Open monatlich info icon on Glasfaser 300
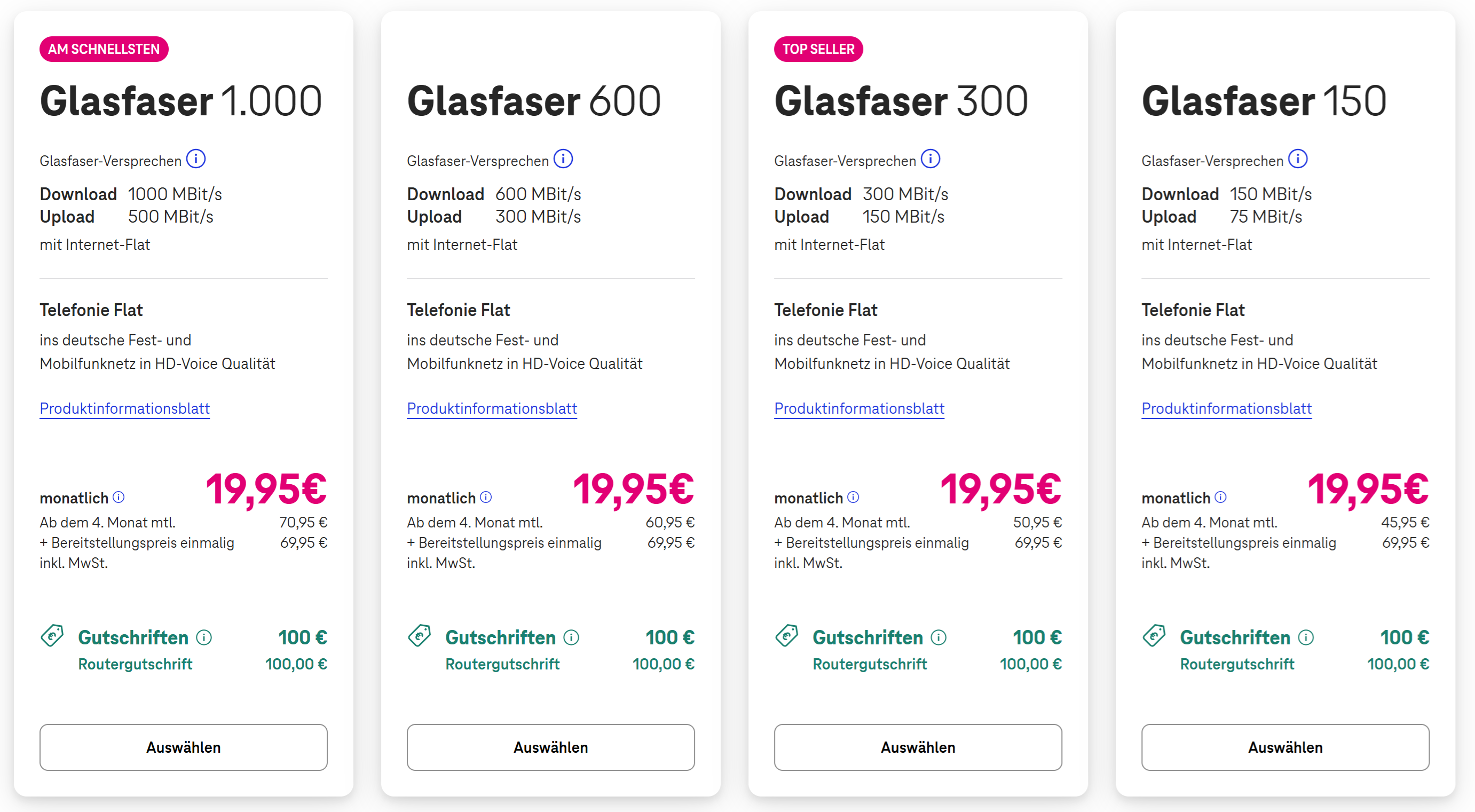 pyautogui.click(x=853, y=497)
